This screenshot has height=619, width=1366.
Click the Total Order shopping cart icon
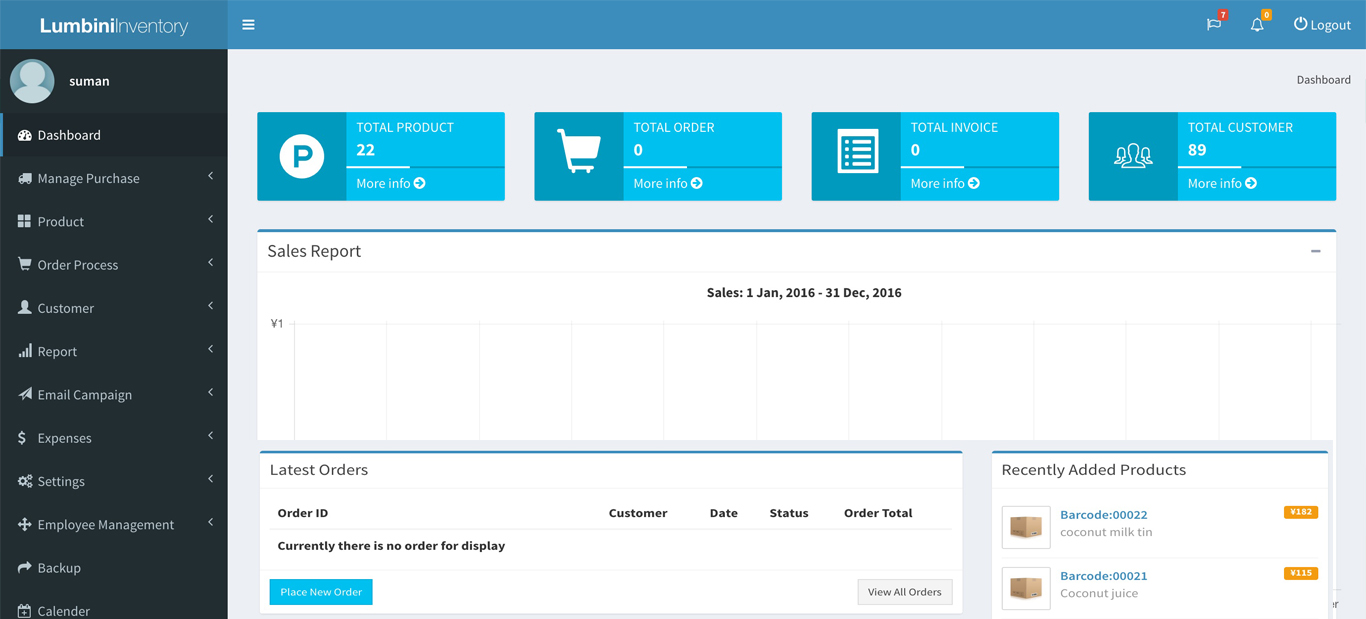pos(578,153)
